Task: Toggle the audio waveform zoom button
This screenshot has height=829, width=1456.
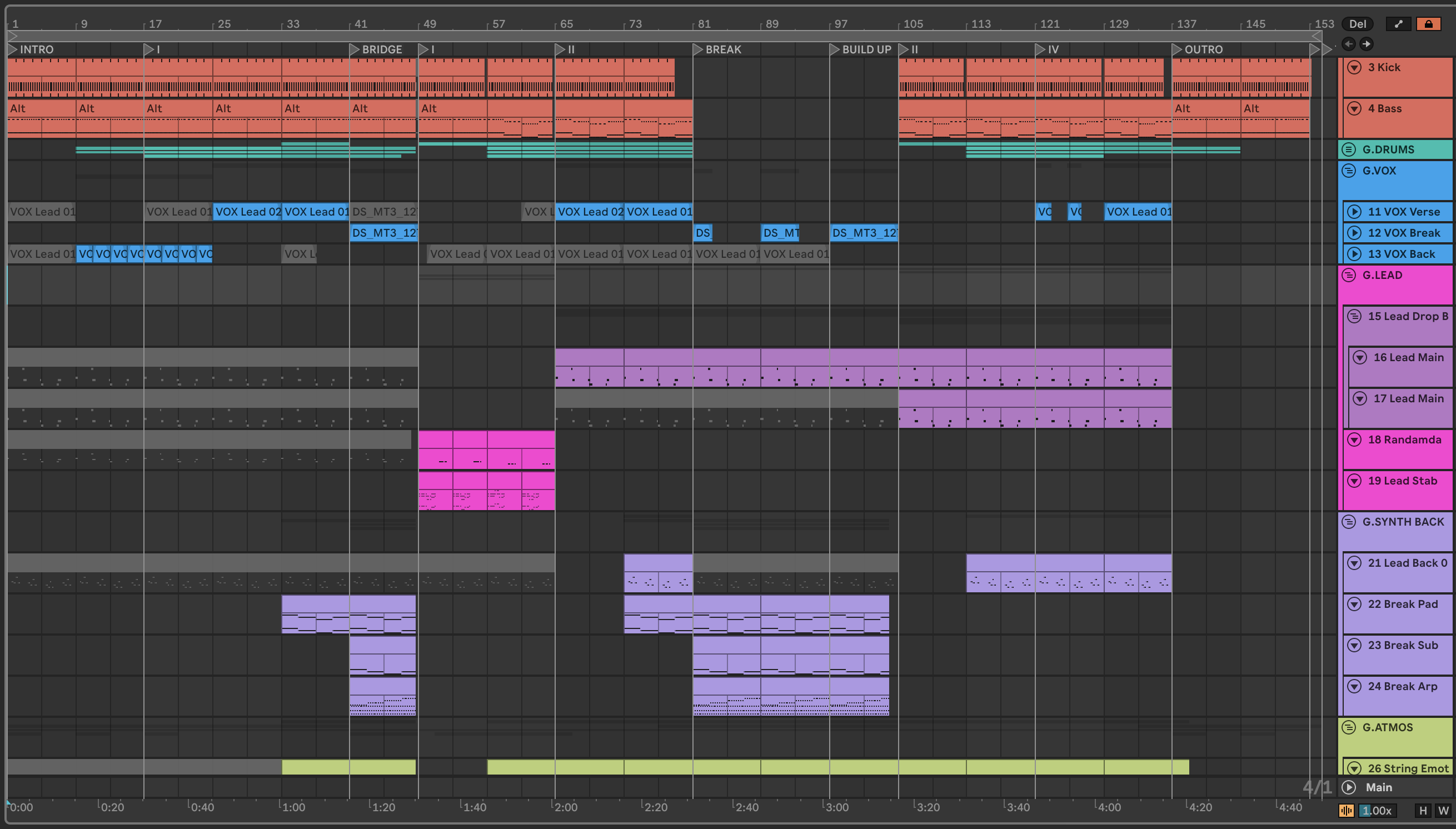Action: coord(1346,810)
